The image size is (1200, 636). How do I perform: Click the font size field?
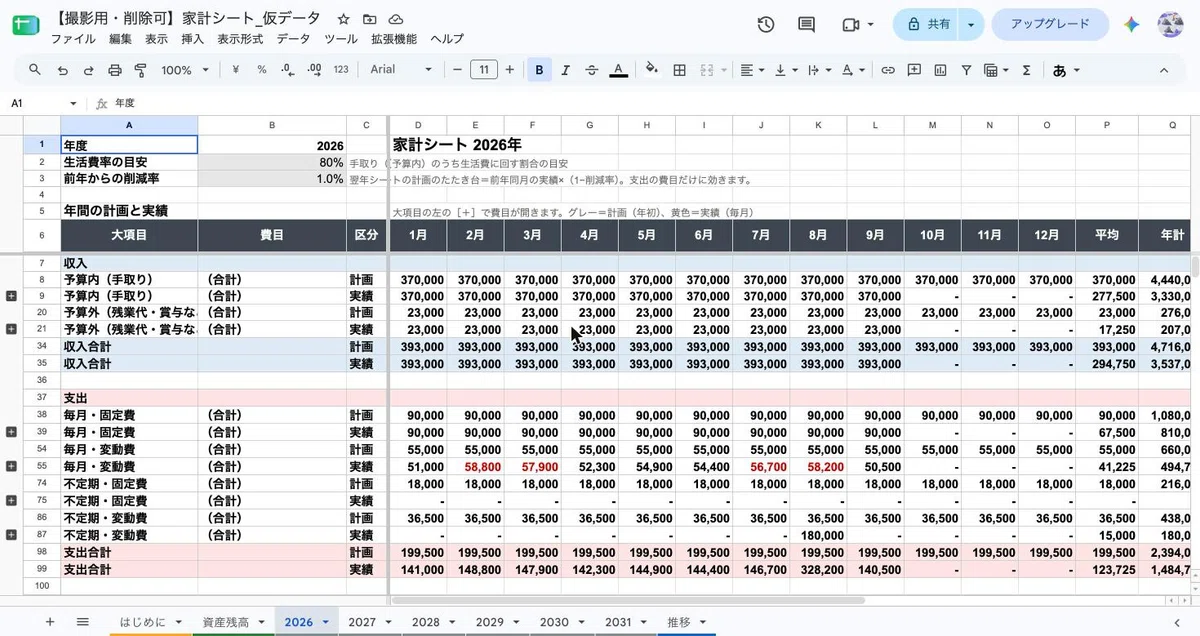[x=484, y=70]
